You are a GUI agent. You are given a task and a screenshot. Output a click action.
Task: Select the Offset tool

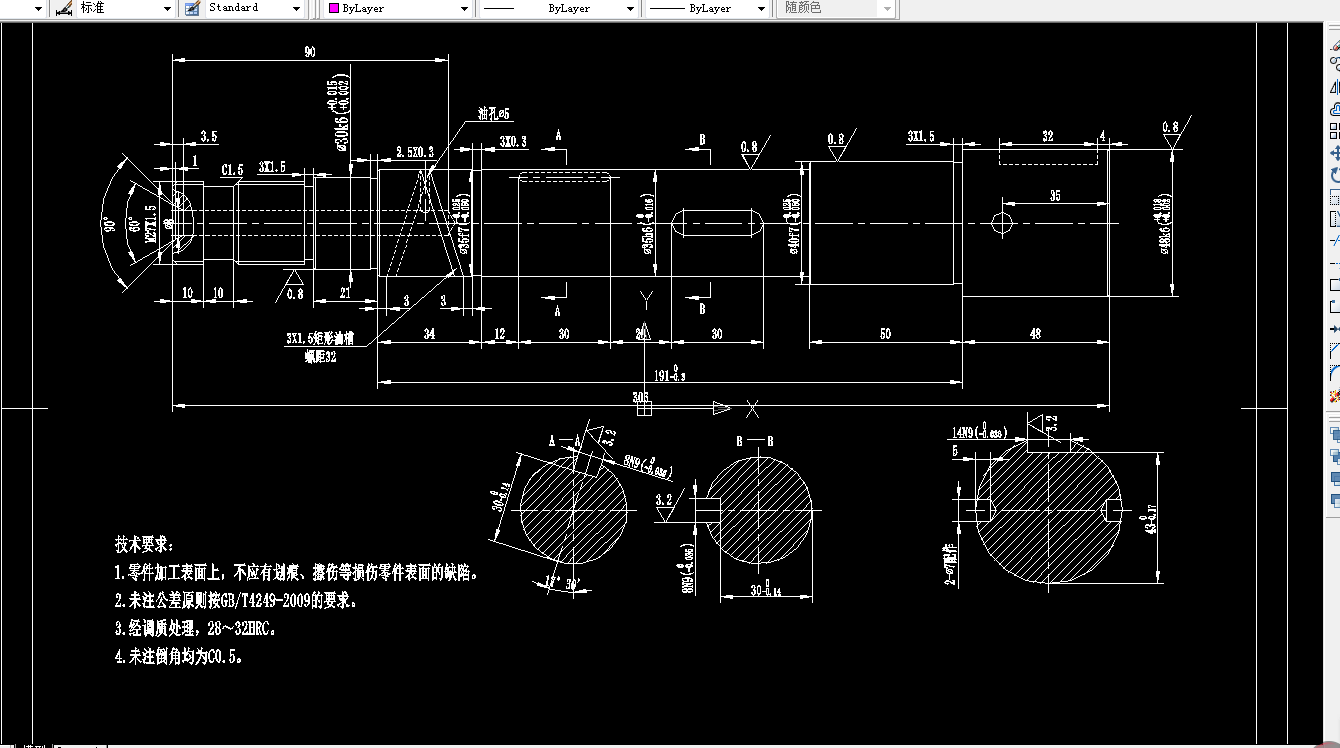pos(1334,109)
